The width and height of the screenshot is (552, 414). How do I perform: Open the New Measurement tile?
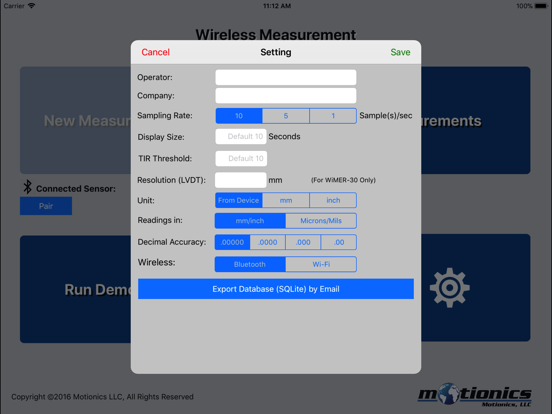[x=75, y=120]
